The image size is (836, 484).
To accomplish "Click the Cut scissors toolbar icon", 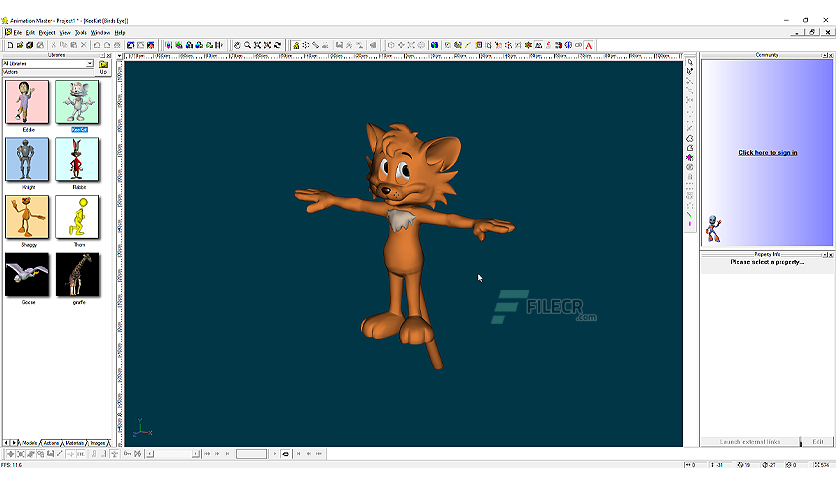I will coord(53,45).
